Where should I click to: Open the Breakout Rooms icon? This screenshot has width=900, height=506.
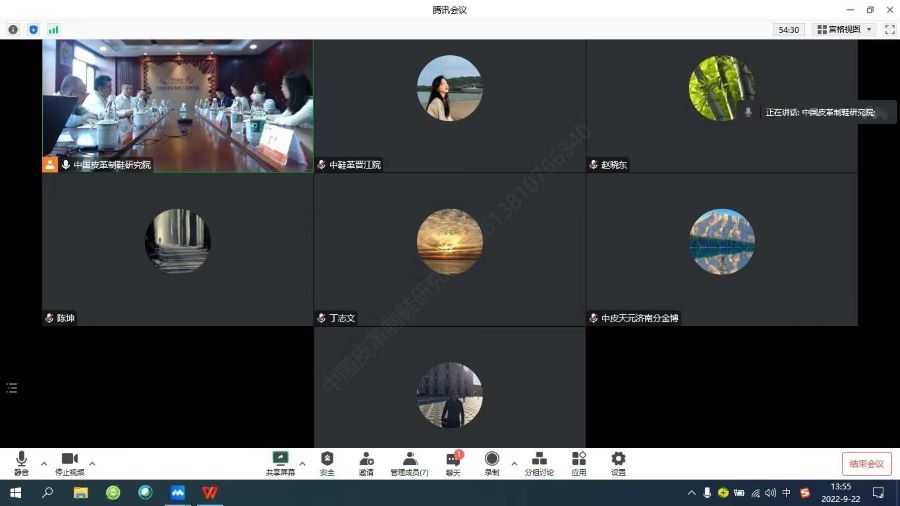539,462
